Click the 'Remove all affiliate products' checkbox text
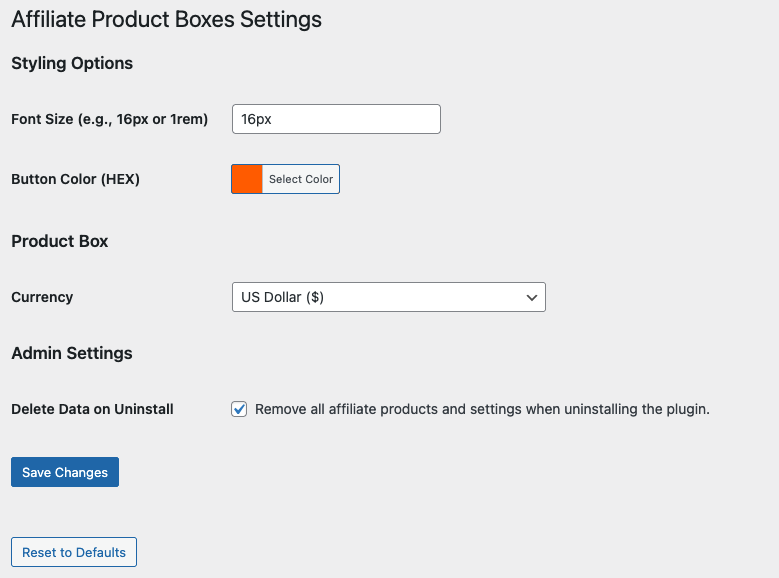779x578 pixels. (482, 409)
